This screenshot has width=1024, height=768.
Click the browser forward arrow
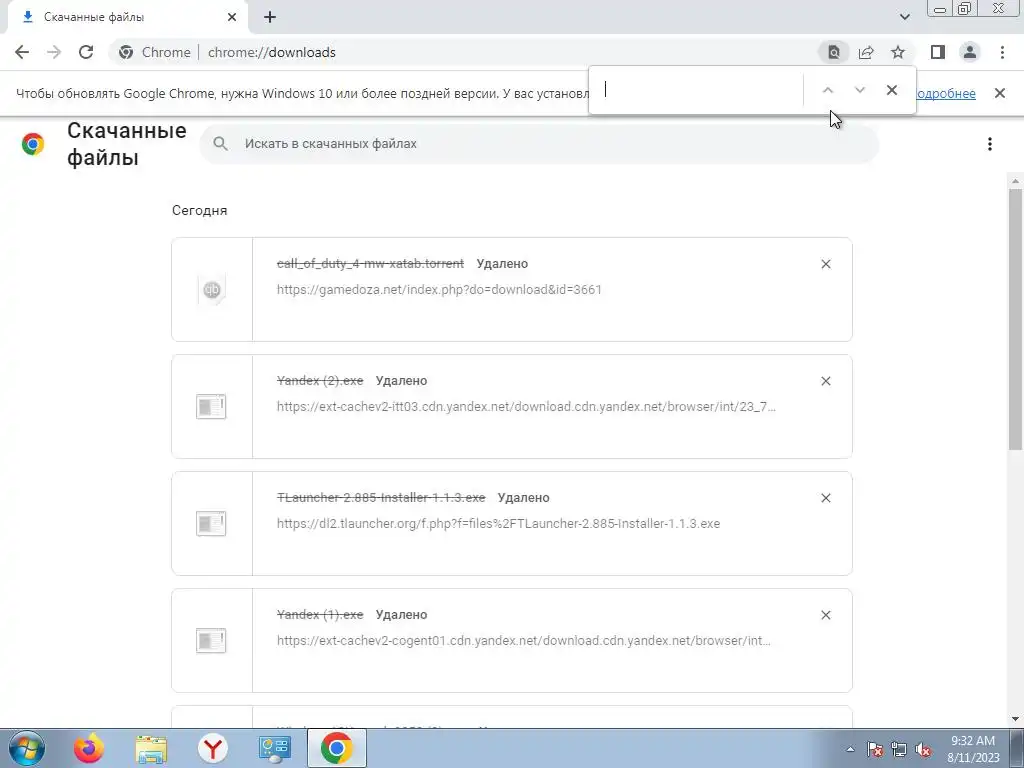(x=54, y=52)
